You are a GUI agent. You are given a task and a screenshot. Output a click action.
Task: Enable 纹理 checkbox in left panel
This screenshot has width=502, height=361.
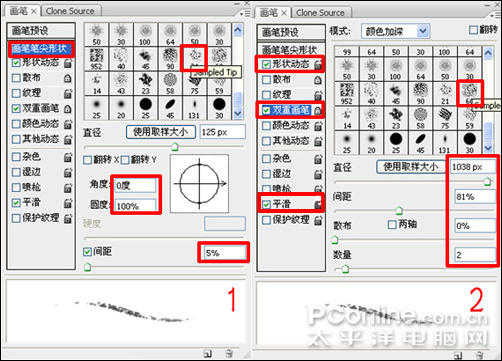click(x=16, y=93)
